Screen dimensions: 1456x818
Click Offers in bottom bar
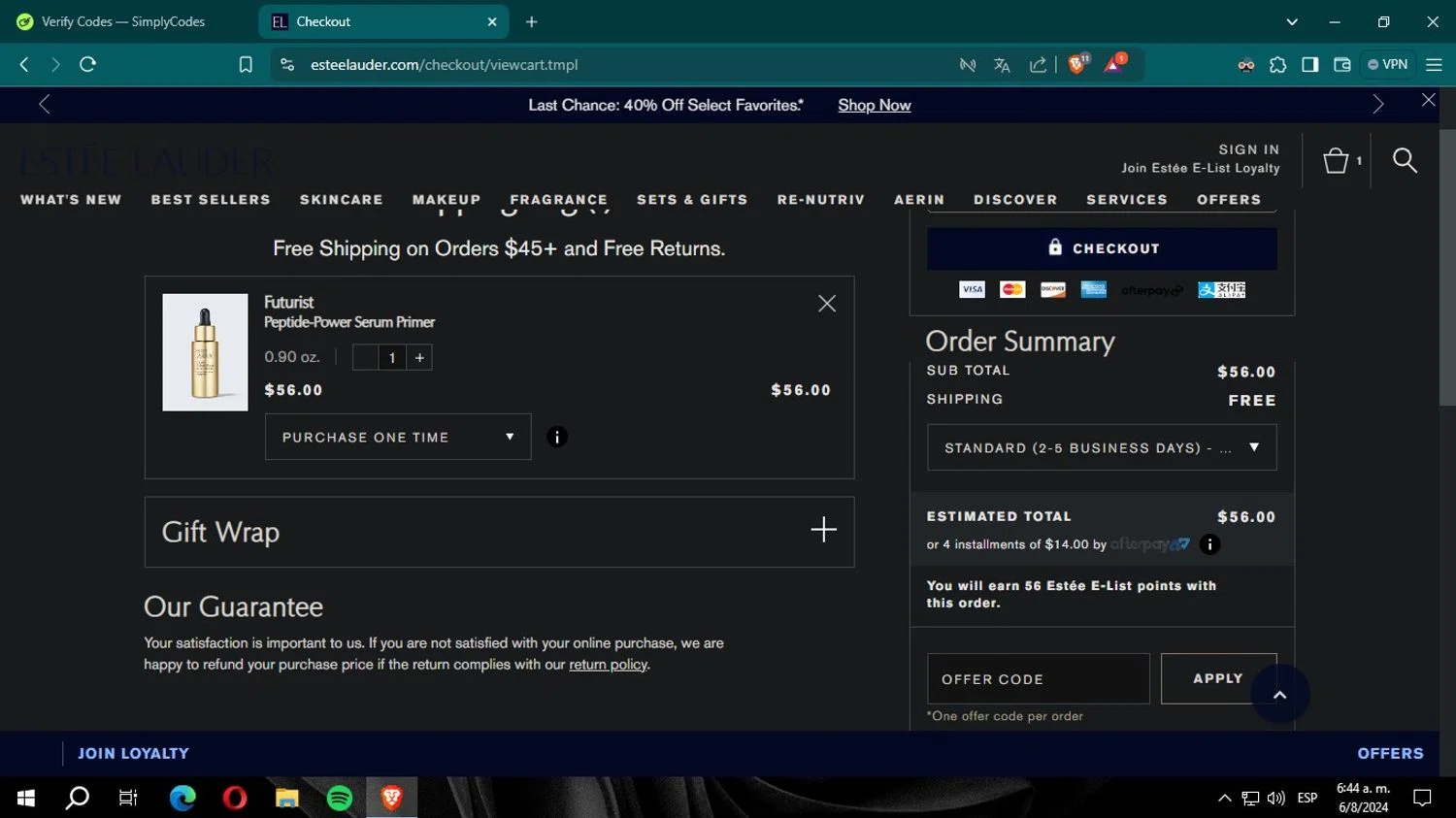coord(1390,753)
